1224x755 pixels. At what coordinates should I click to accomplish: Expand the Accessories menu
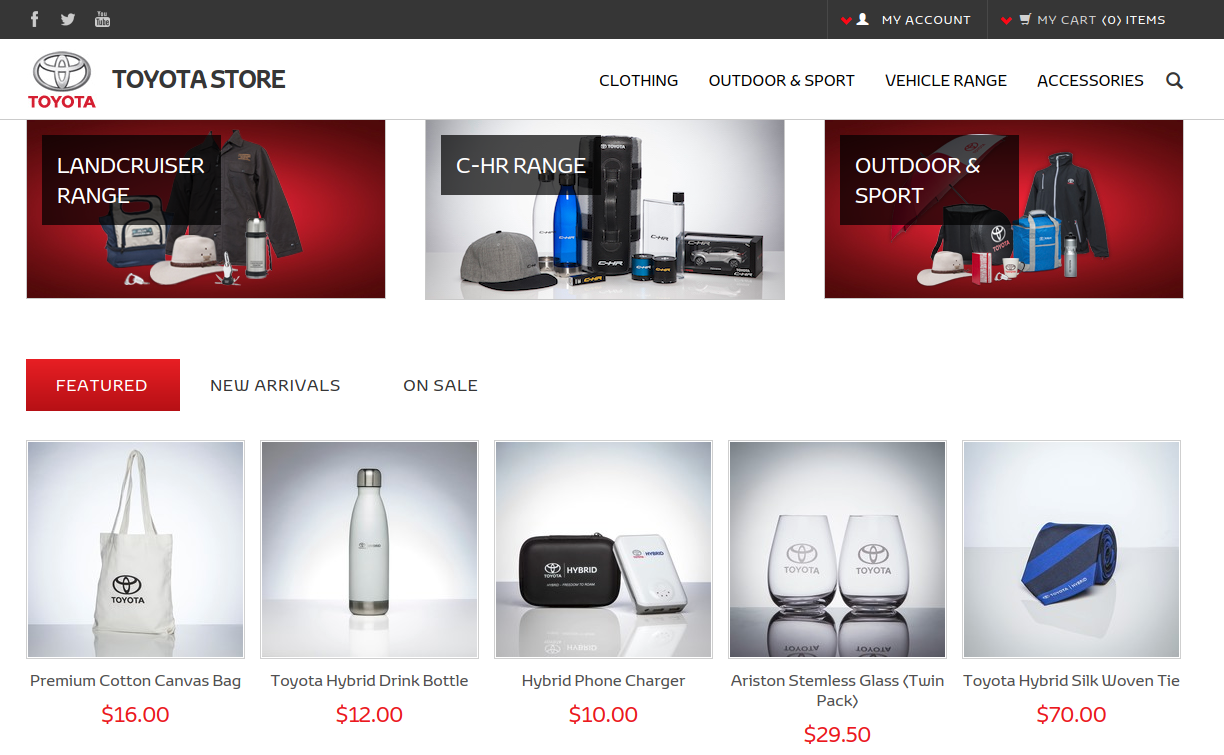(1090, 81)
